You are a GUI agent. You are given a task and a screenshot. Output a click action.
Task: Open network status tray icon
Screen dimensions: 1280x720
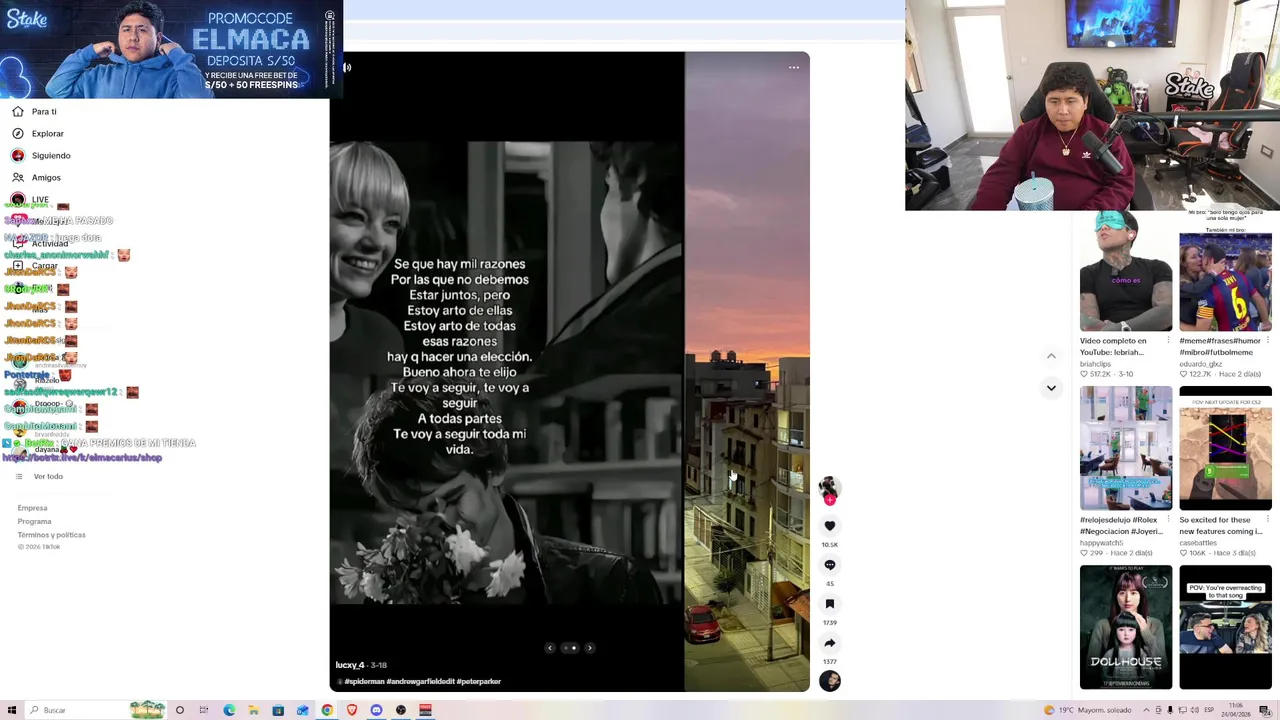click(1182, 710)
